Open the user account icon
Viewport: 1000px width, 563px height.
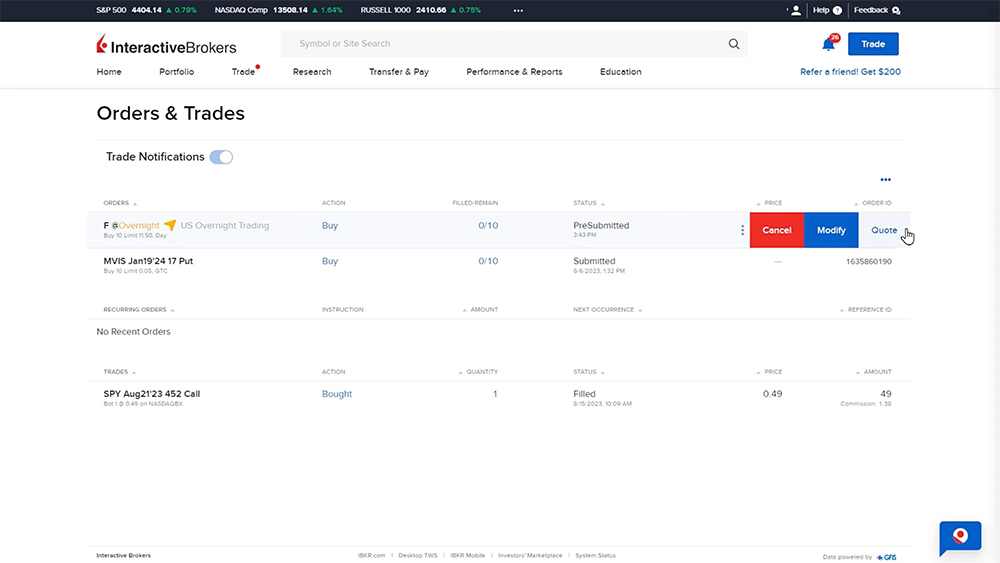[795, 10]
